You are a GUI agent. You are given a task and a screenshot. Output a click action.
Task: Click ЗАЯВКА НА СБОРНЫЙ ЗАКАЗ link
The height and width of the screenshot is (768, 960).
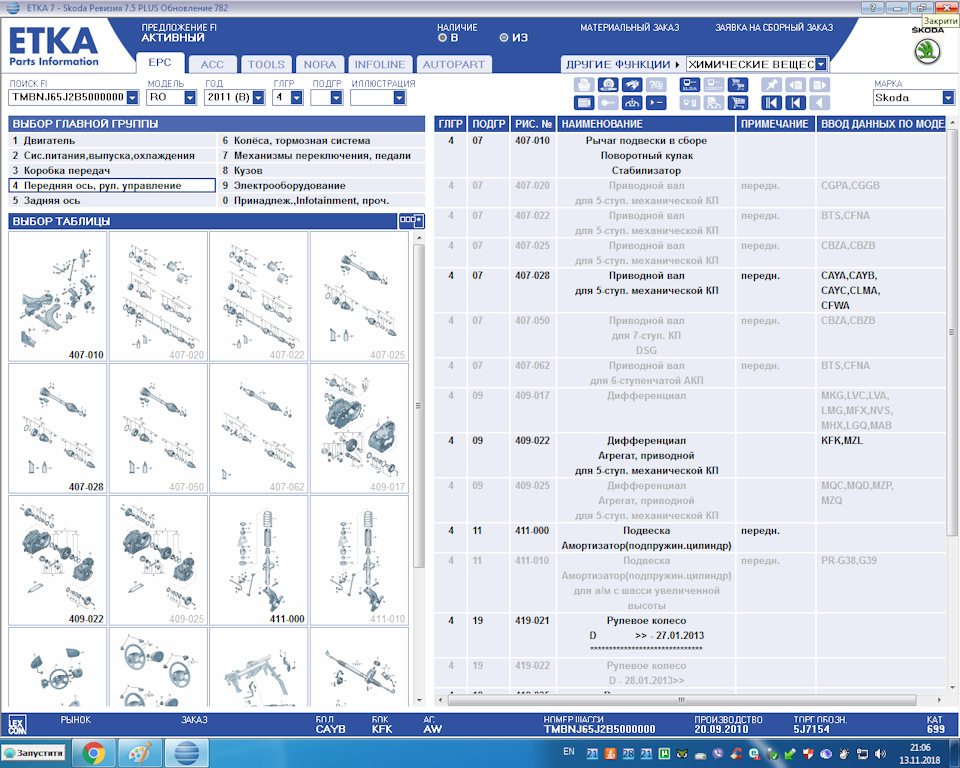pos(774,28)
